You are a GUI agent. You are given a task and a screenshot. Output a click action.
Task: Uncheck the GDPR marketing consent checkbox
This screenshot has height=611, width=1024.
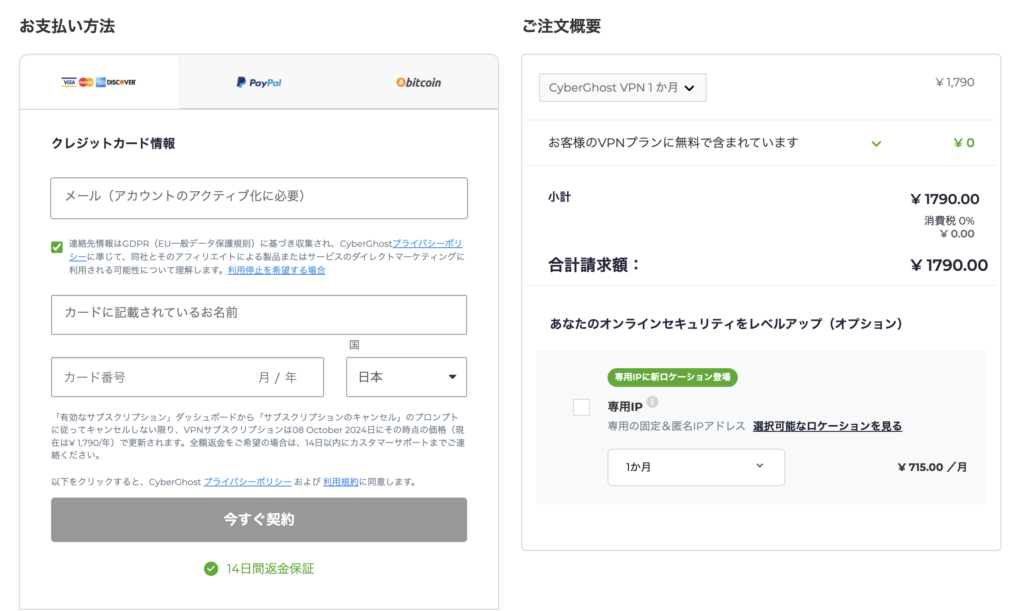point(57,247)
